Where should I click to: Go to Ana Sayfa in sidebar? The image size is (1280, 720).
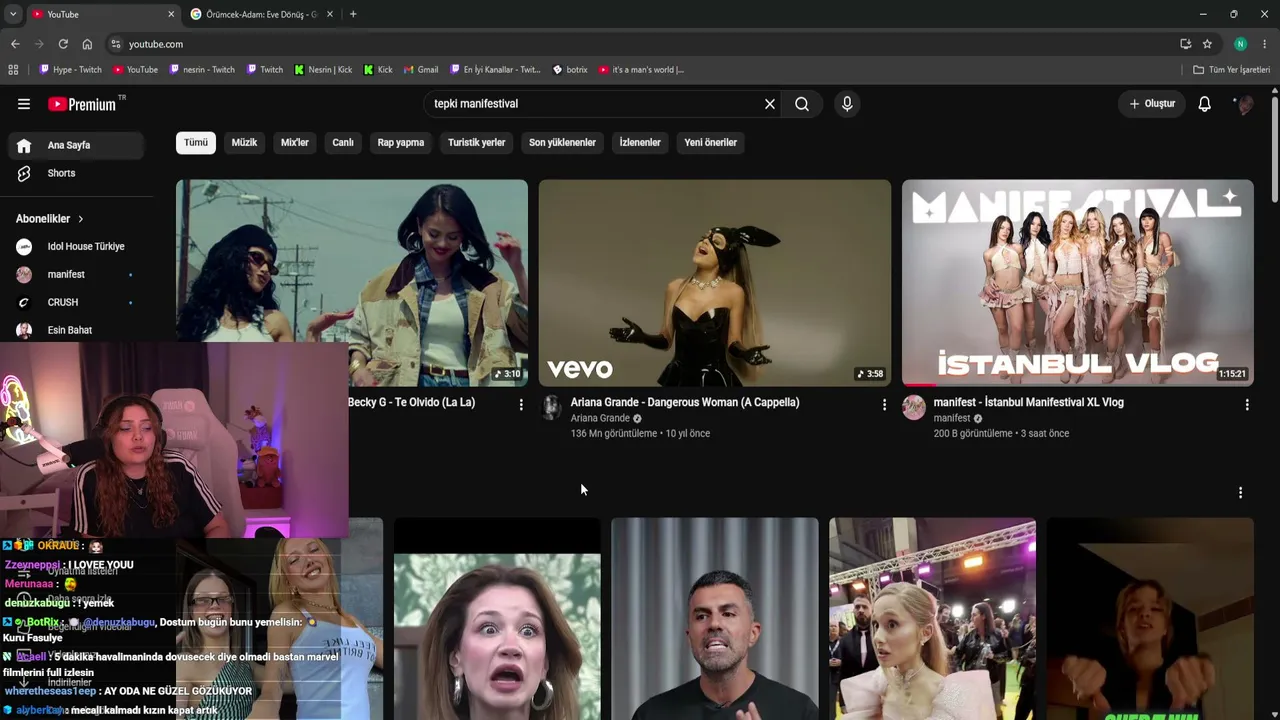[76, 145]
